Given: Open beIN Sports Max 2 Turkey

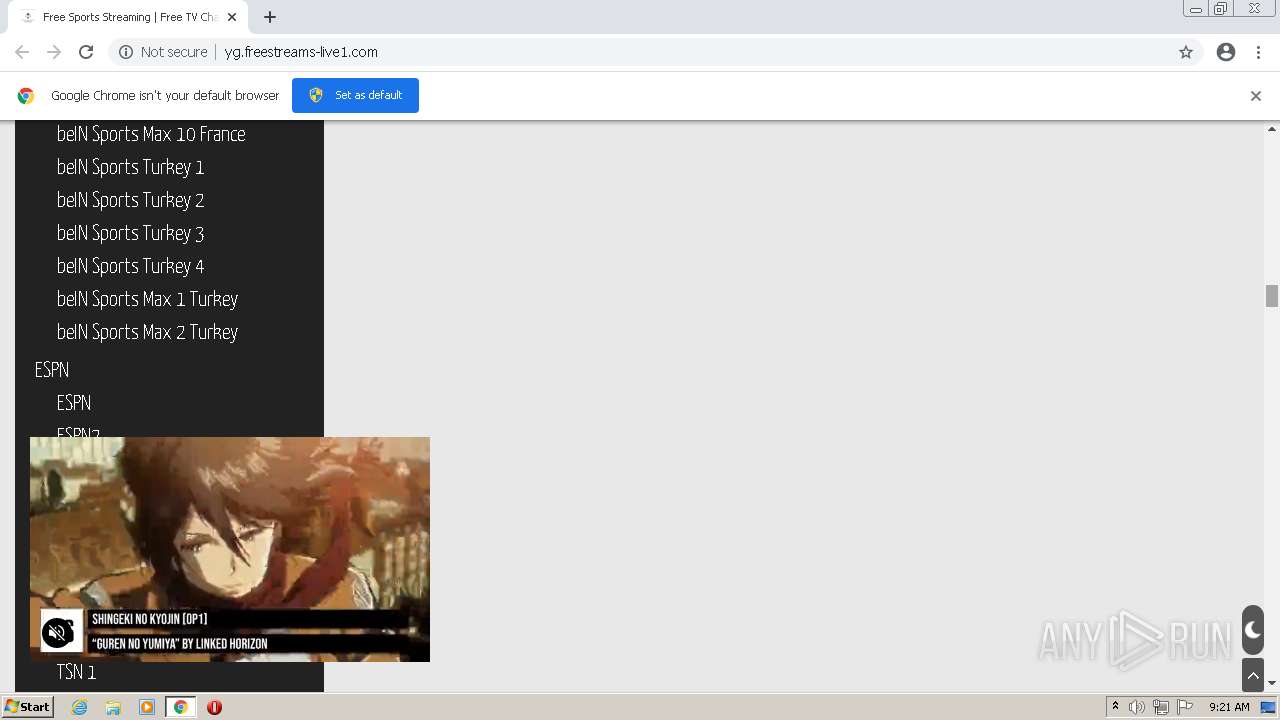Looking at the screenshot, I should click(147, 332).
